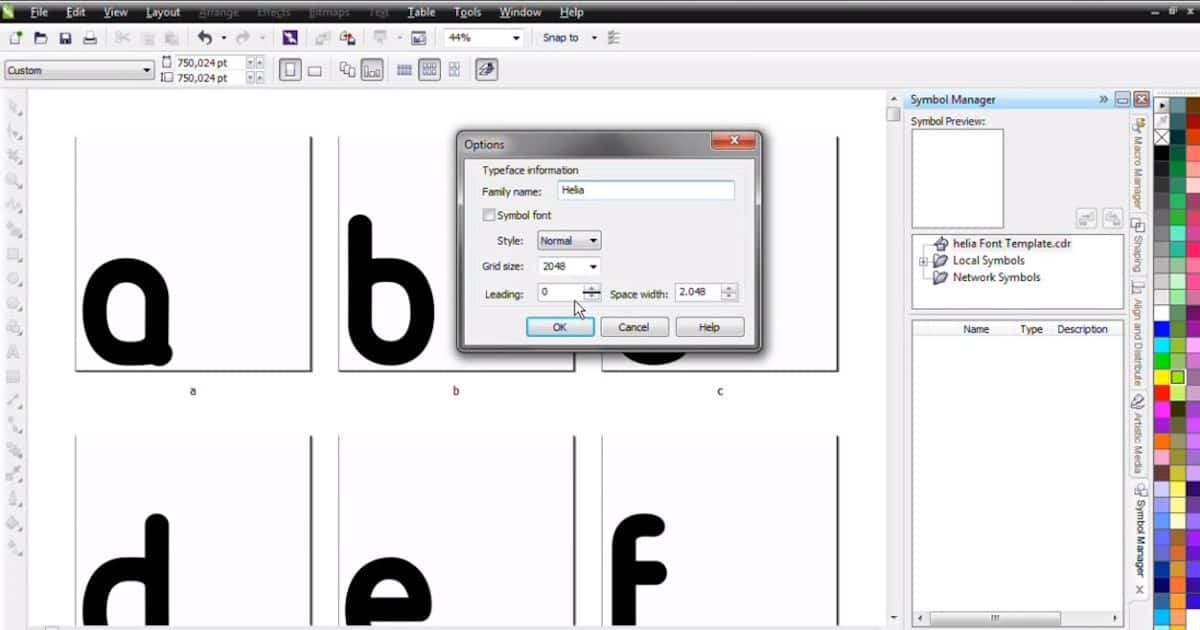Click the Save icon
Image resolution: width=1200 pixels, height=630 pixels.
tap(65, 37)
